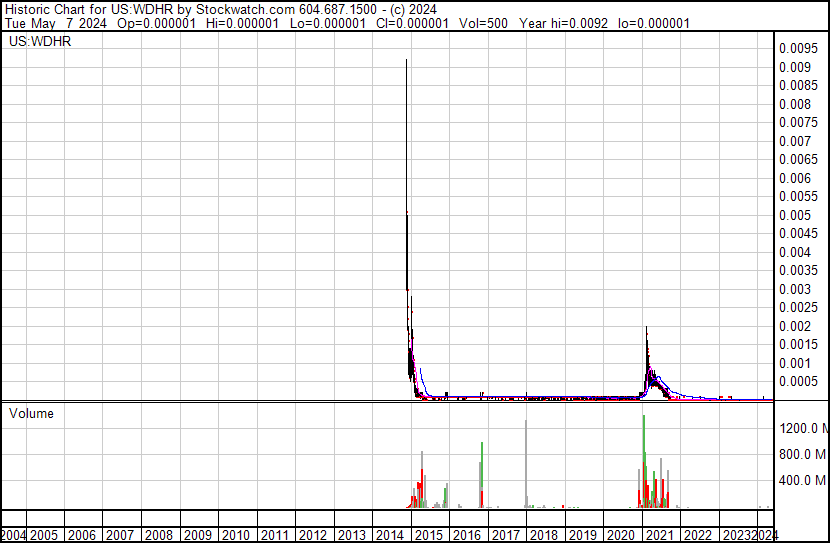The width and height of the screenshot is (830, 543).
Task: Select the 2022 year label
Action: click(x=698, y=535)
